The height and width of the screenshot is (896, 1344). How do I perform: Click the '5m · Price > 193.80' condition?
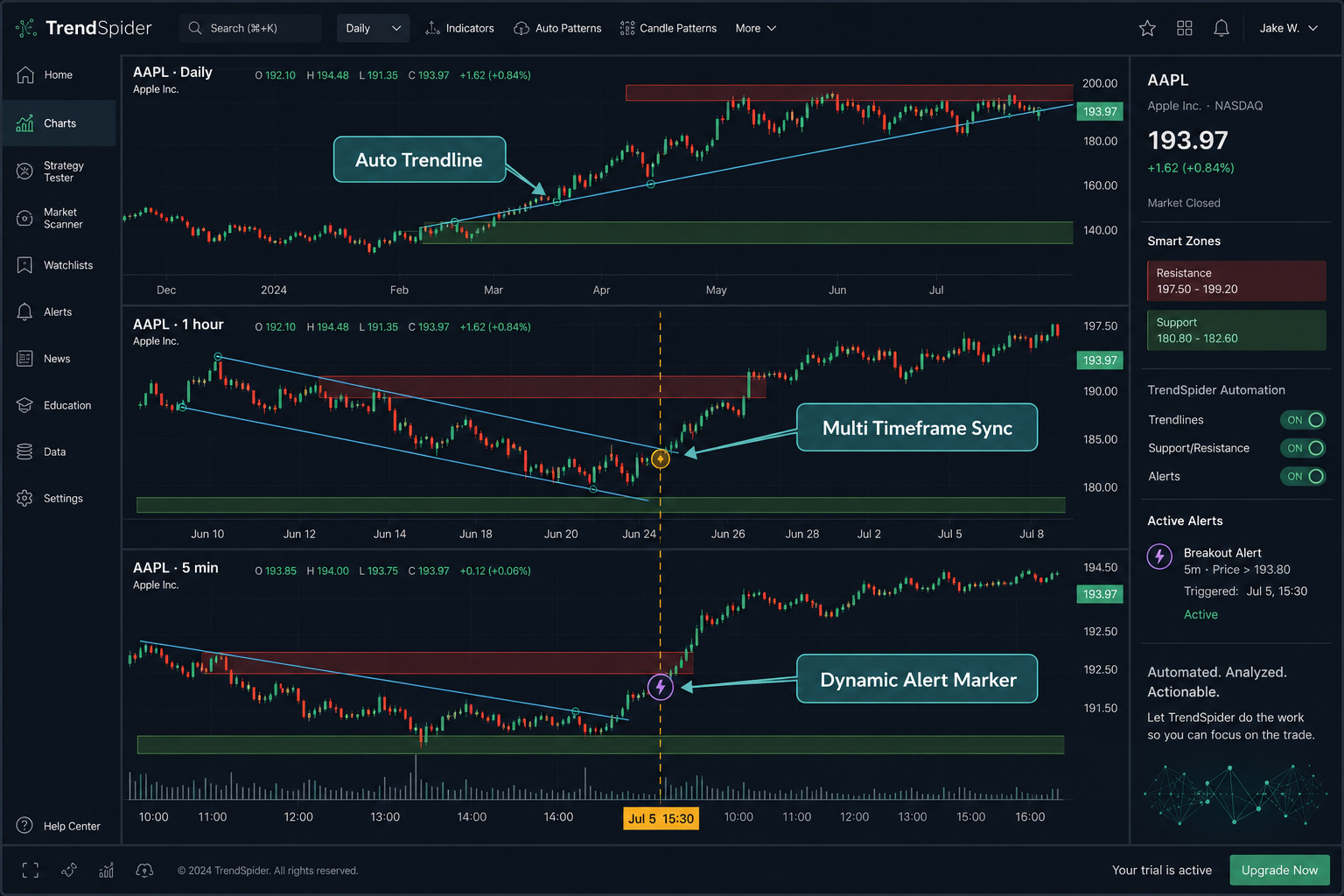pyautogui.click(x=1237, y=570)
